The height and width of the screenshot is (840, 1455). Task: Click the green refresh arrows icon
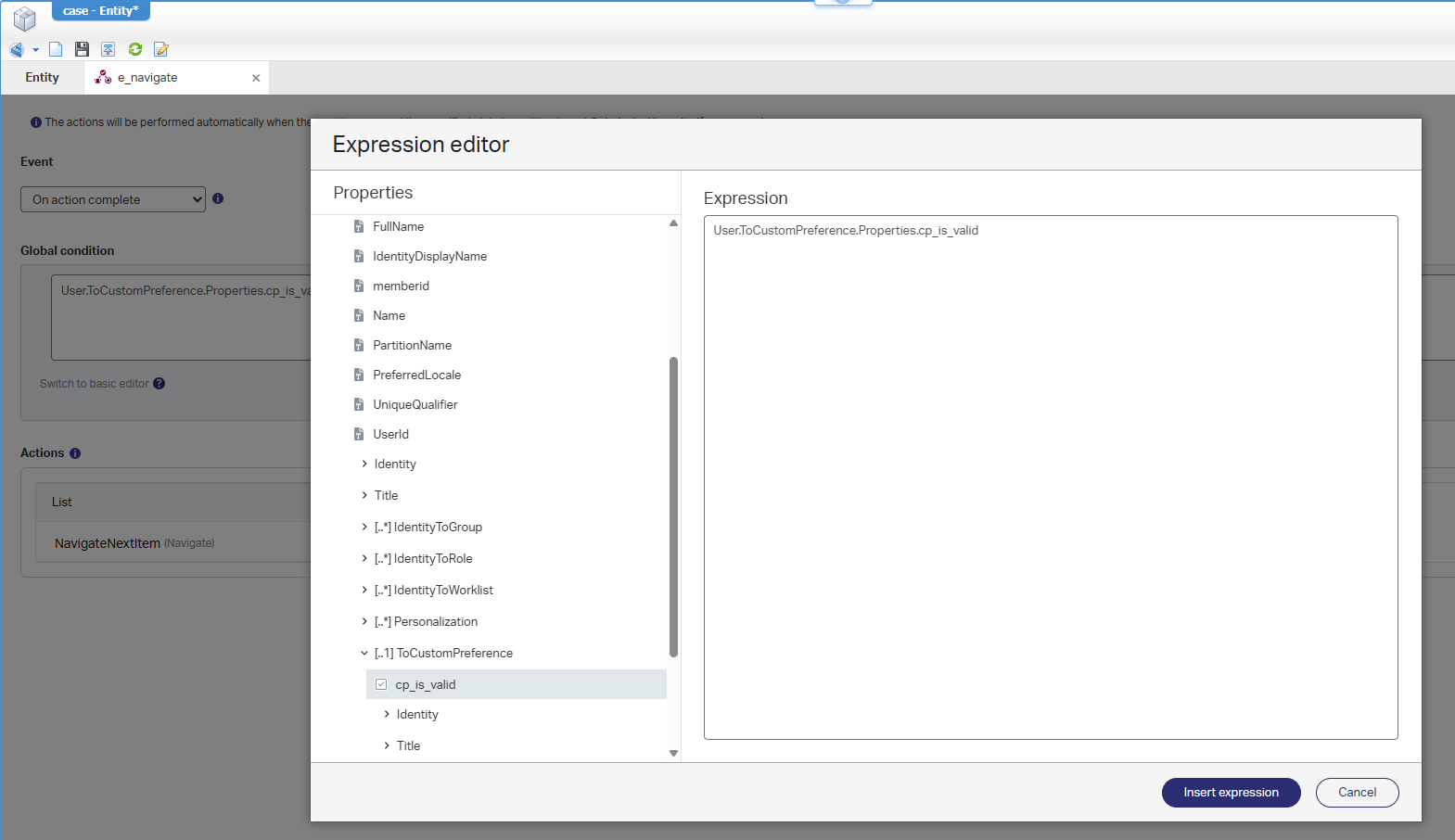[x=135, y=49]
